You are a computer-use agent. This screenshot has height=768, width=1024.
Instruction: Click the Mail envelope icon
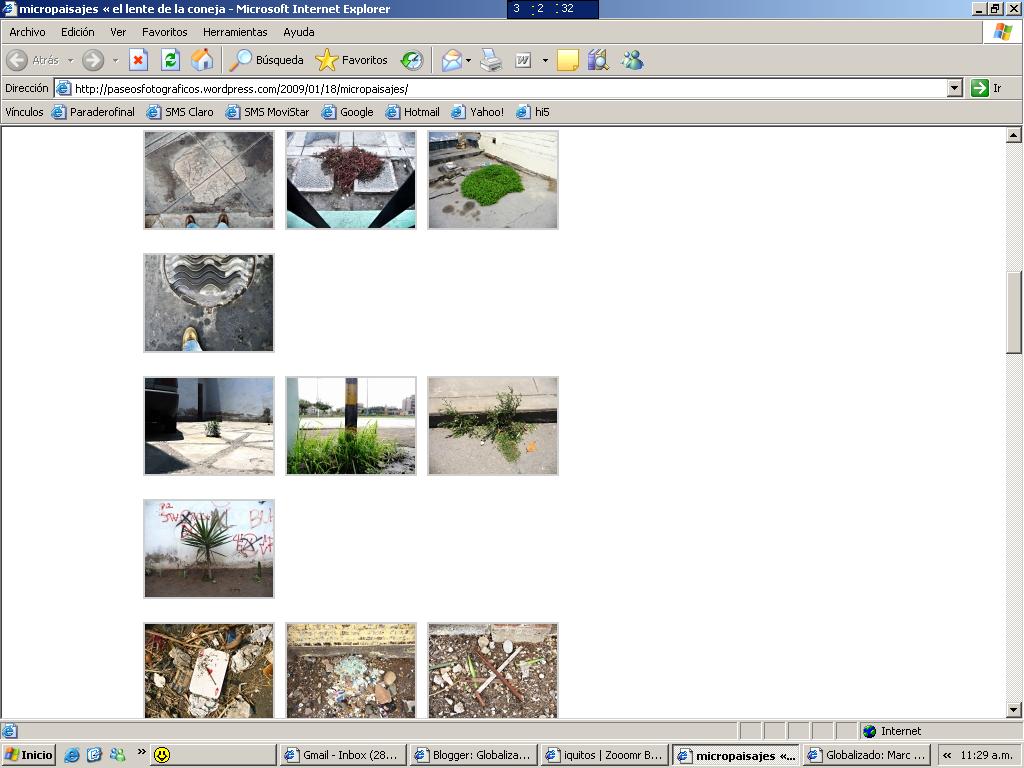coord(451,60)
